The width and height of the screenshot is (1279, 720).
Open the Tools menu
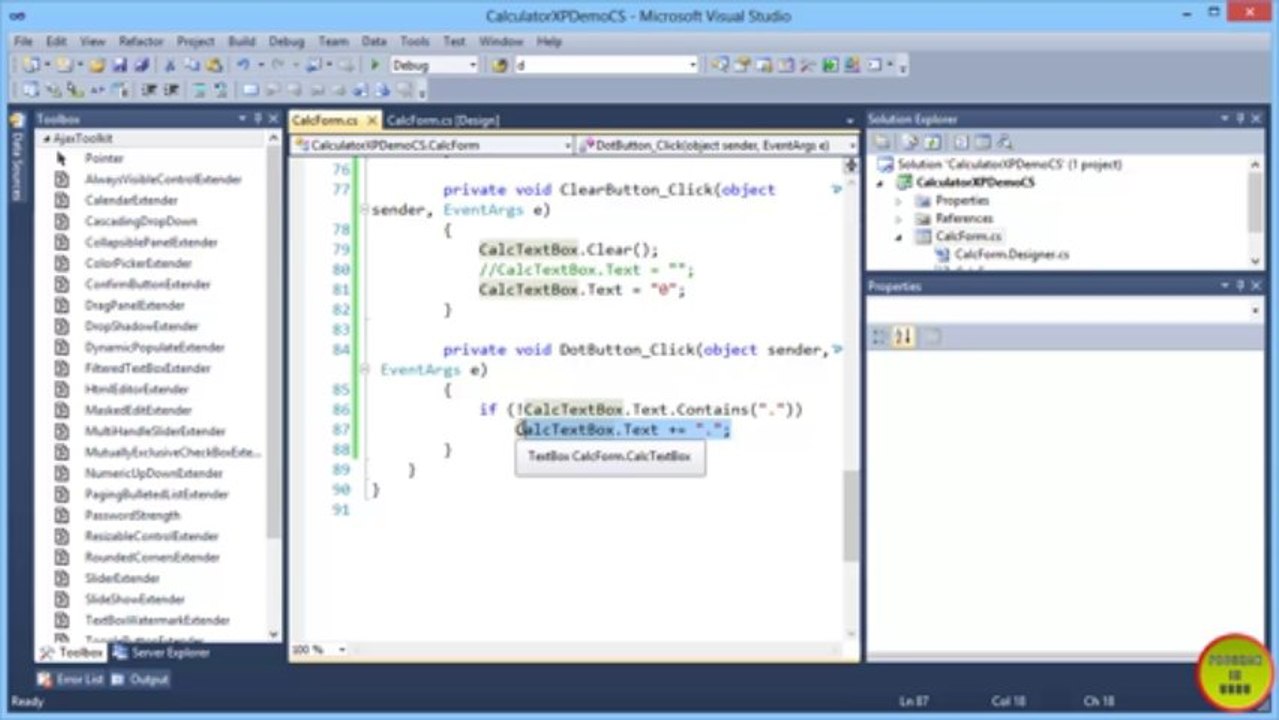(414, 41)
